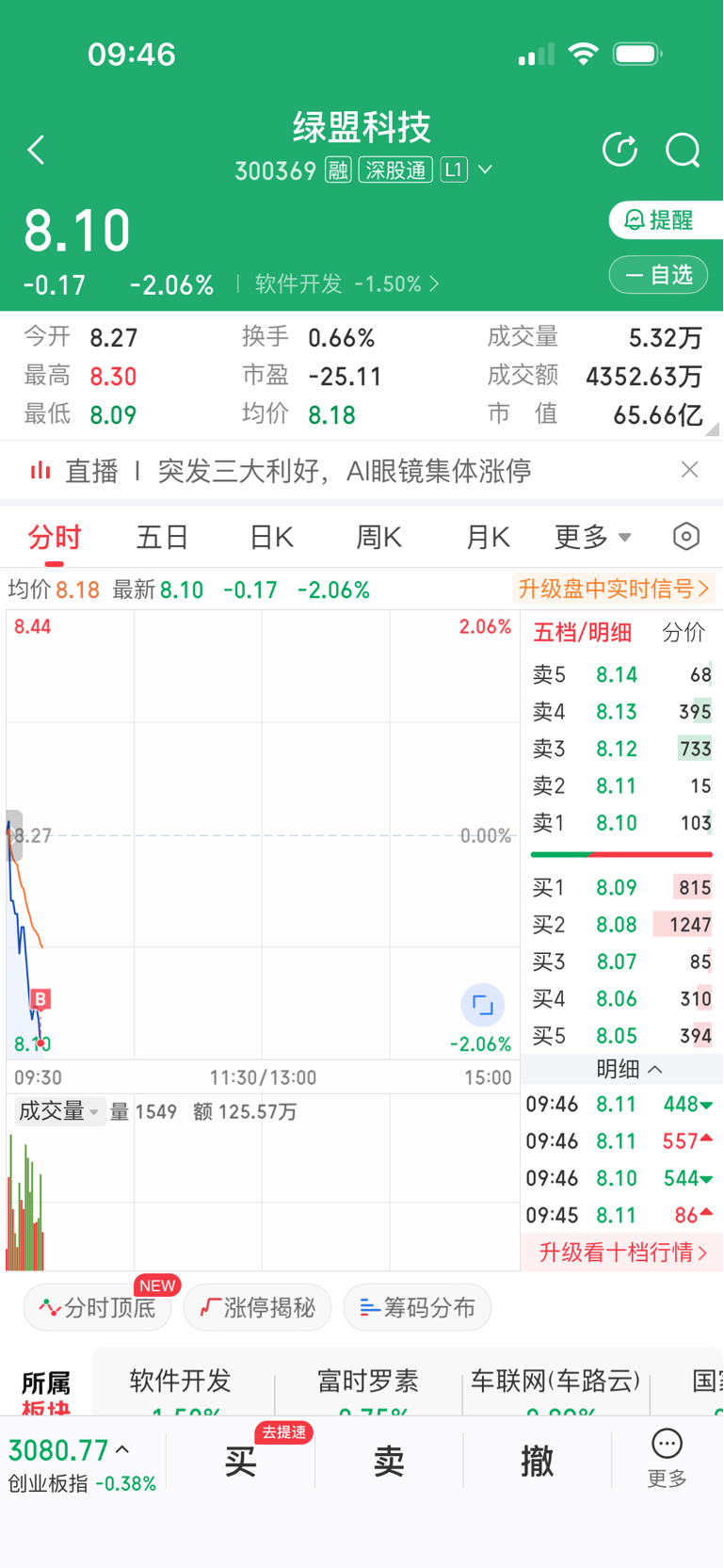
Task: Tap the red B marker on chart
Action: coord(40,999)
